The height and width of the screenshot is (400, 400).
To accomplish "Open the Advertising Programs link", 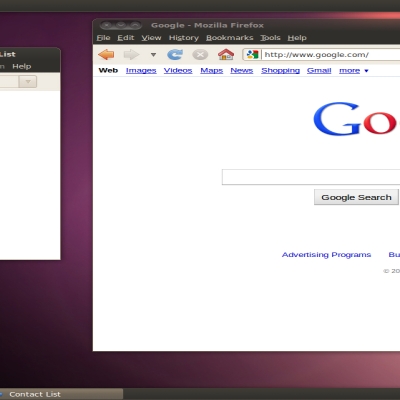I will point(326,255).
